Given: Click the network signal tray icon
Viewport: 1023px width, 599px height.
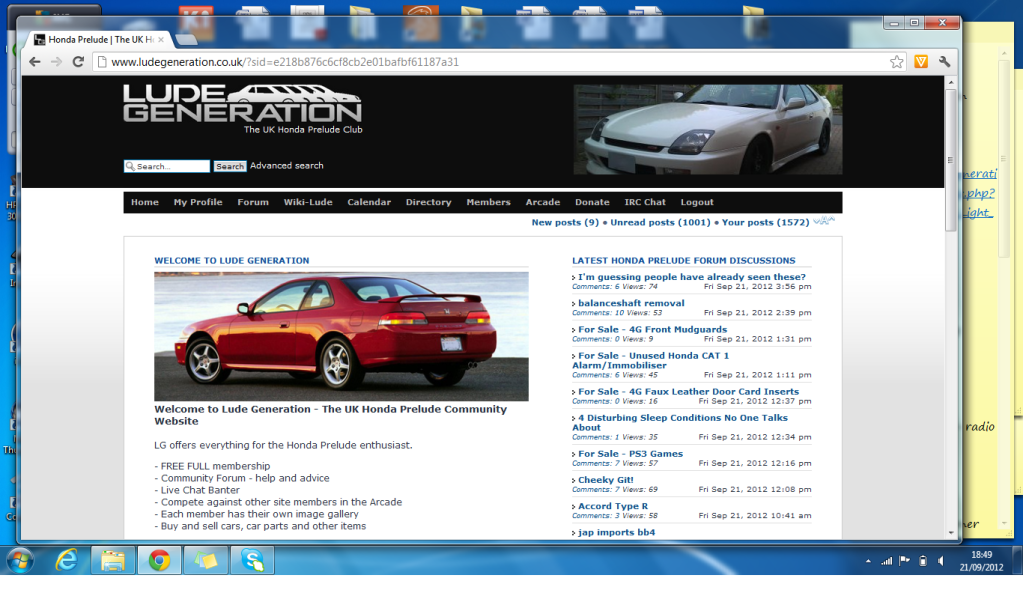Looking at the screenshot, I should coord(887,561).
